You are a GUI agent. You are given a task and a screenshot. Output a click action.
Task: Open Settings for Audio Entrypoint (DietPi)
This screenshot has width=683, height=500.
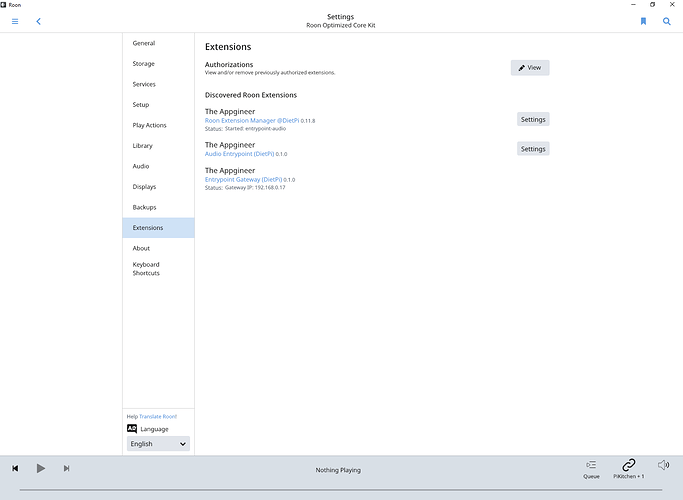[533, 149]
